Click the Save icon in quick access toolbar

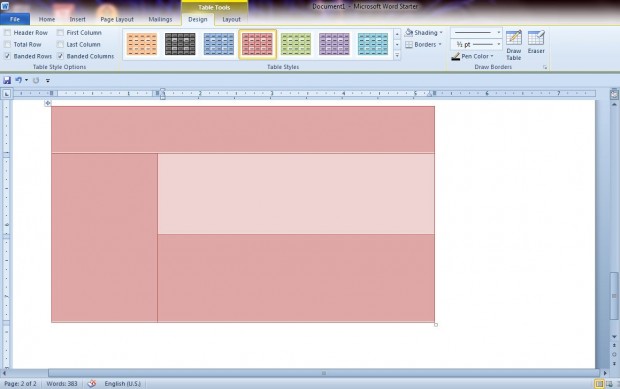click(x=7, y=80)
